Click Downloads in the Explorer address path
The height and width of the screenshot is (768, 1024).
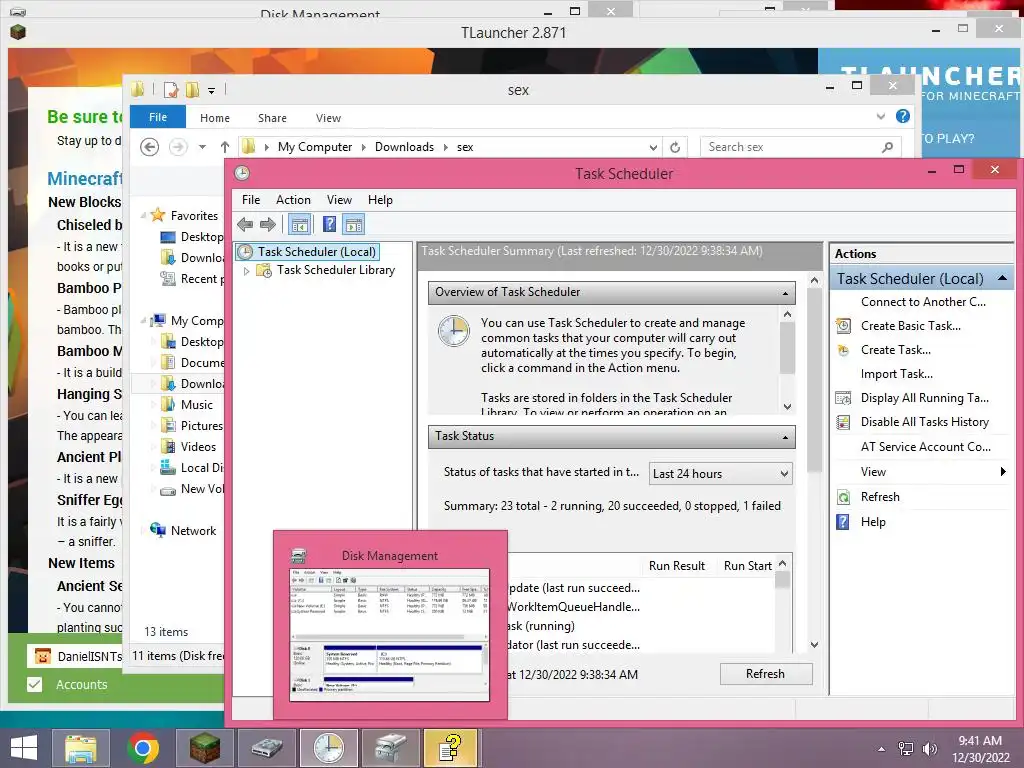pyautogui.click(x=404, y=147)
